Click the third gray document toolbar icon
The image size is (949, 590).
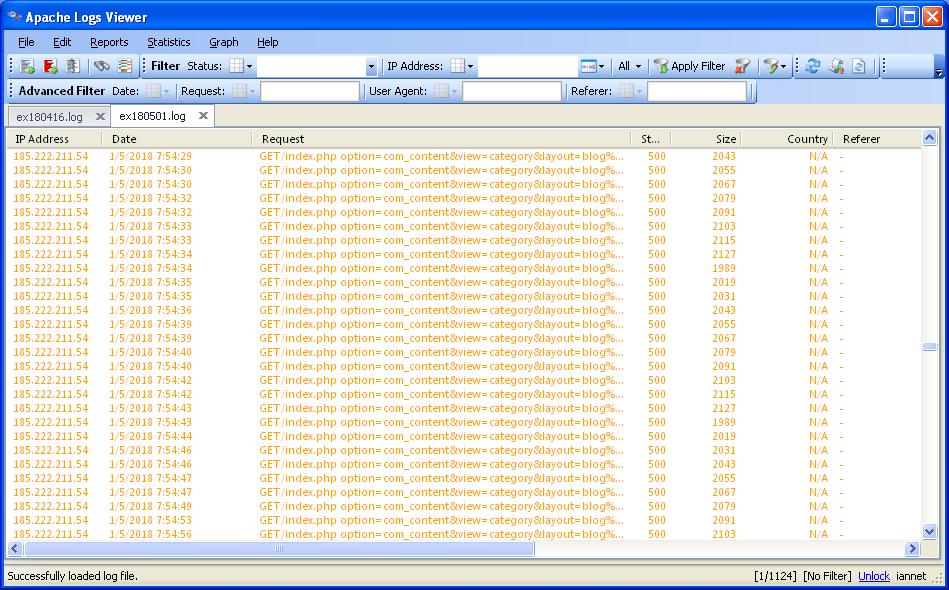click(x=73, y=66)
